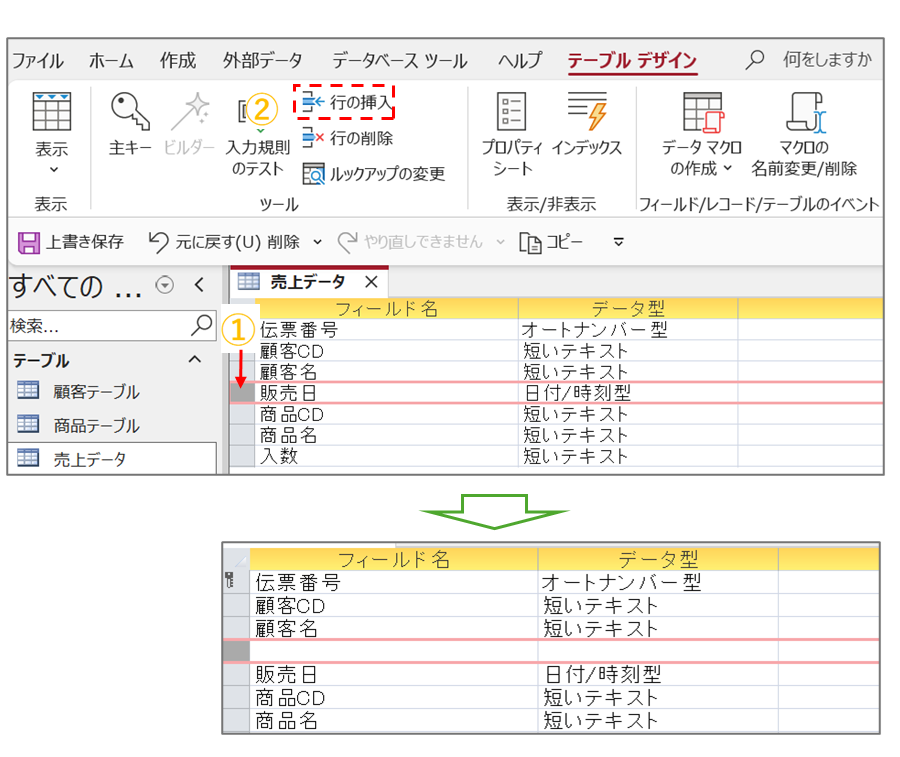
Task: Collapse the テーブル group in navigation pane
Action: (194, 360)
